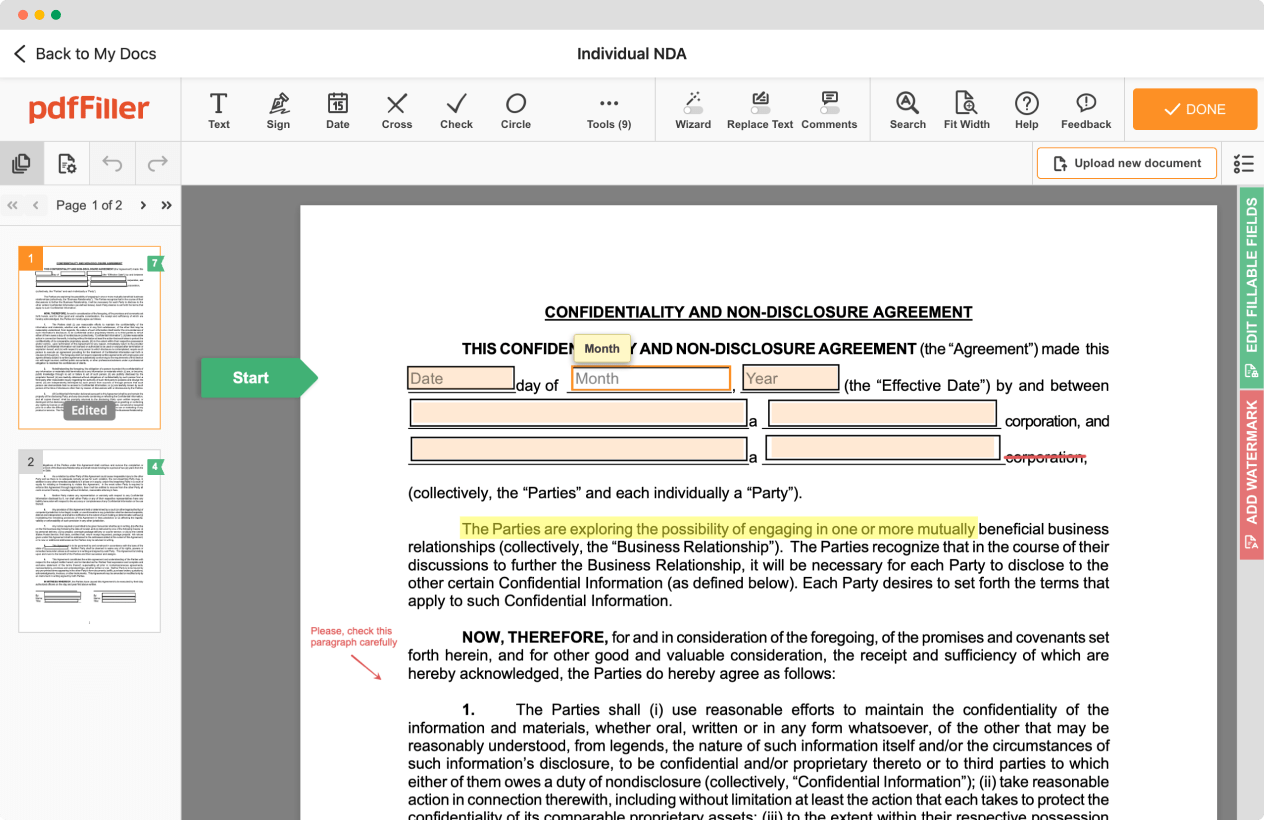Select the Date tool

[x=337, y=109]
